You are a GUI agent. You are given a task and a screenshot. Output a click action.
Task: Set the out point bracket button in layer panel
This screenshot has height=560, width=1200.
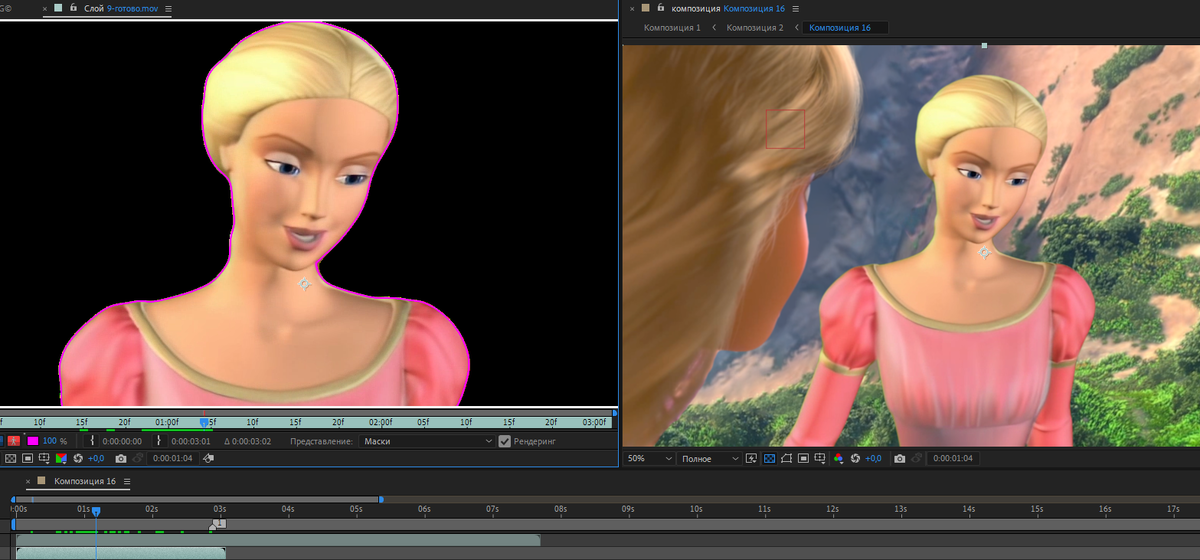pos(159,441)
